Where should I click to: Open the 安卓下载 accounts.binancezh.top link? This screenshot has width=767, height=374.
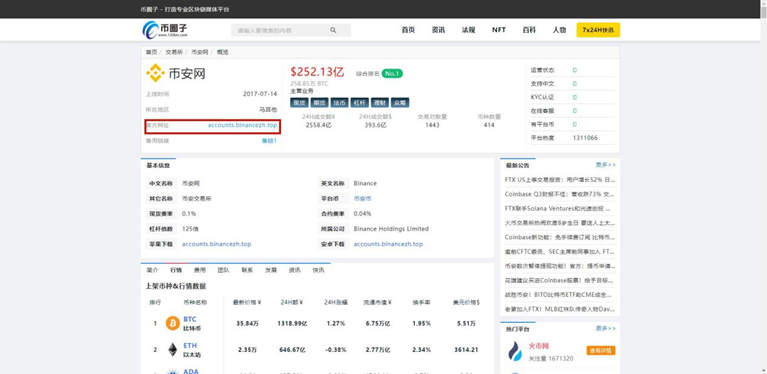pyautogui.click(x=388, y=244)
